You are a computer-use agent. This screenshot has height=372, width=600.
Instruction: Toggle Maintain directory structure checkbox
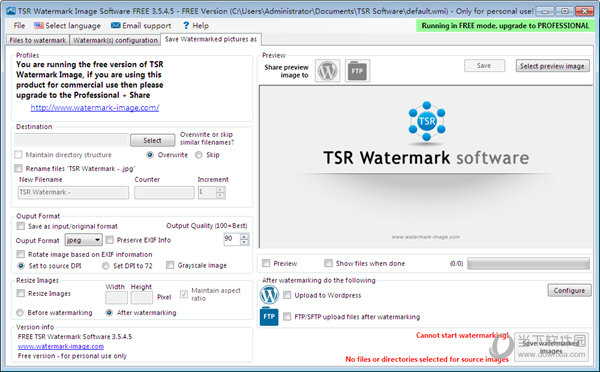pos(18,155)
